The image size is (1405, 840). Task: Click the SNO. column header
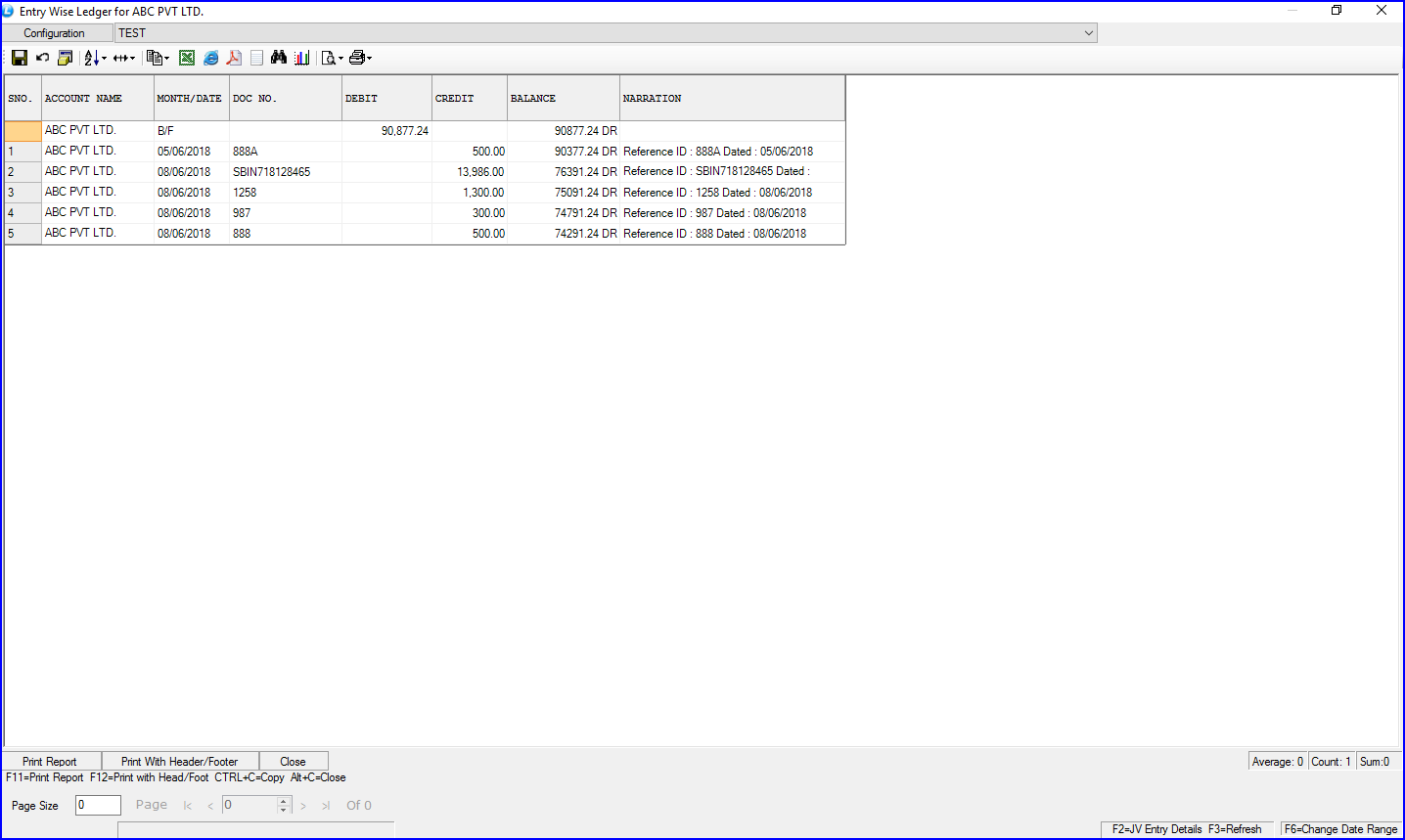tap(23, 98)
